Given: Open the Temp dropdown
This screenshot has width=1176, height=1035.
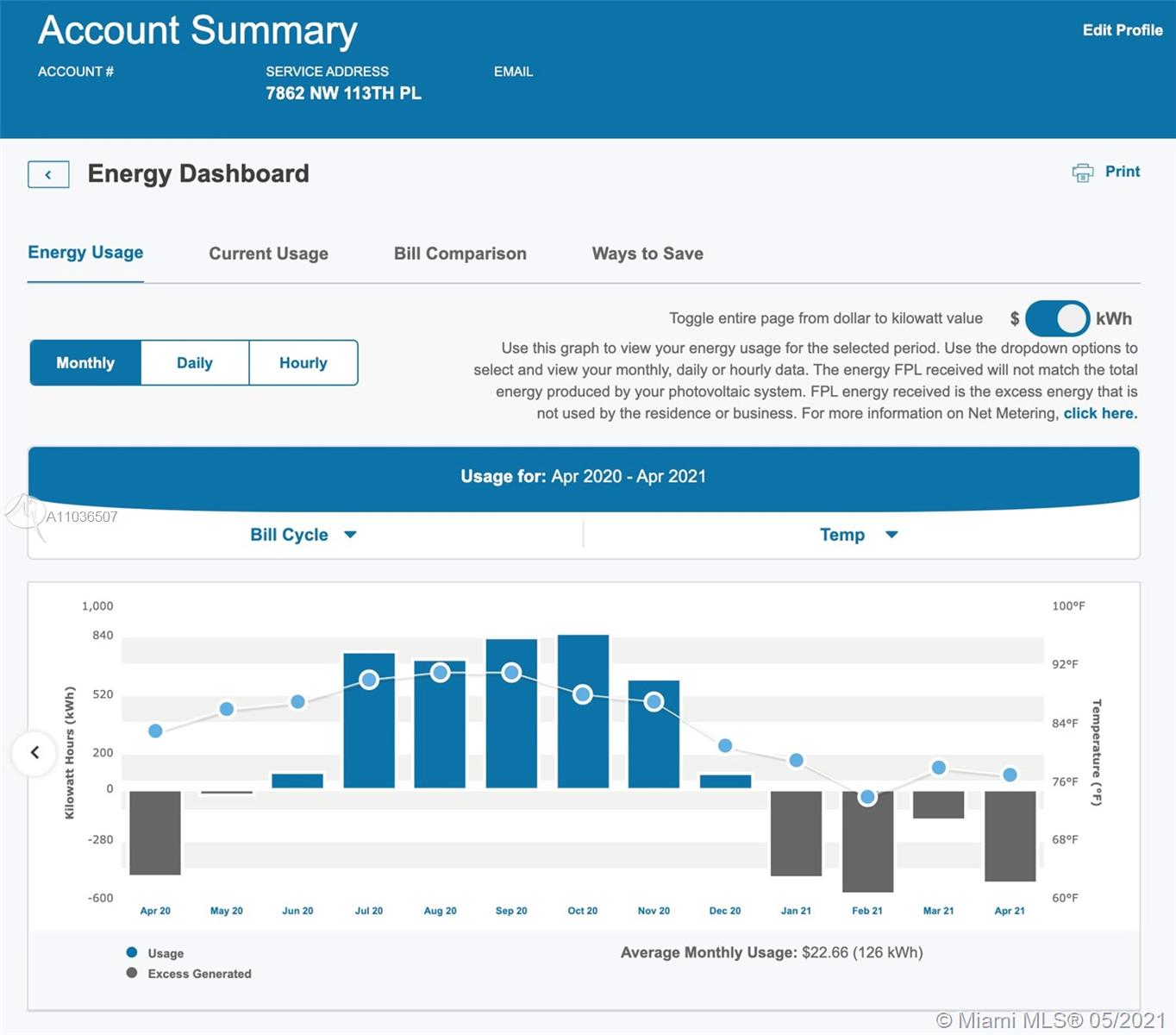Looking at the screenshot, I should coord(858,535).
